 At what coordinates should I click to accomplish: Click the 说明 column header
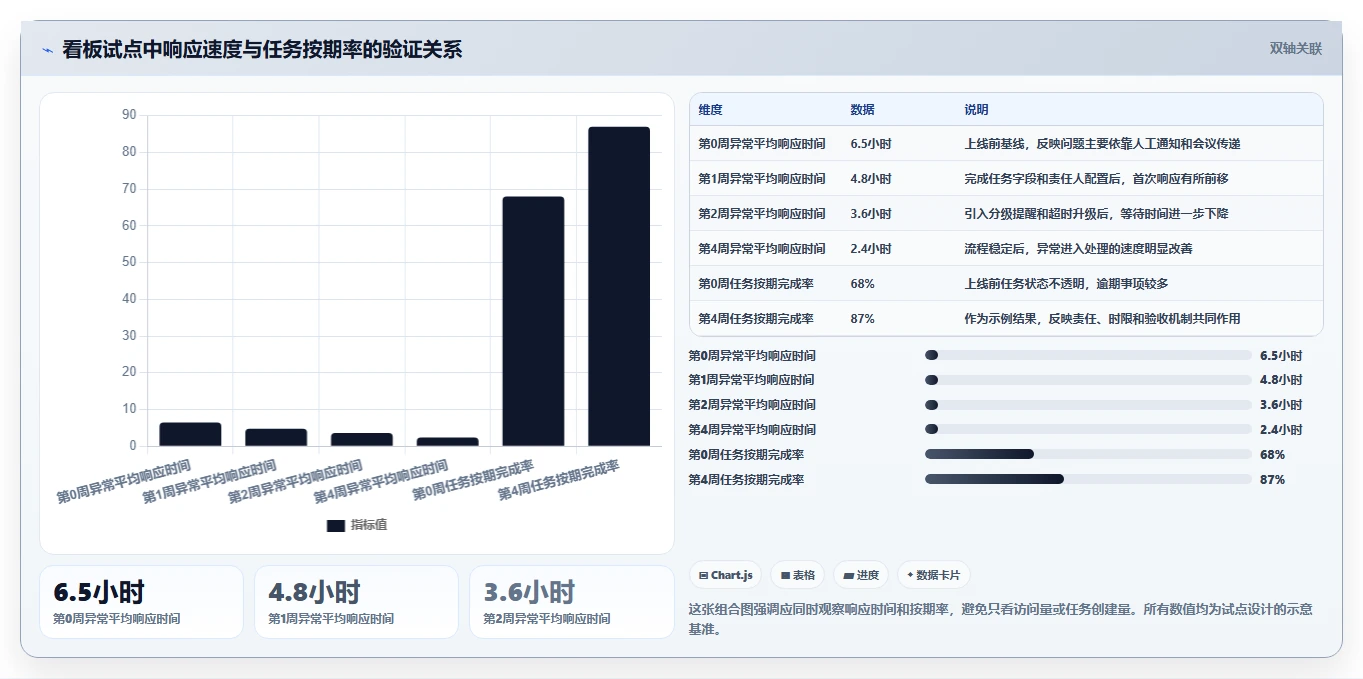tap(976, 110)
